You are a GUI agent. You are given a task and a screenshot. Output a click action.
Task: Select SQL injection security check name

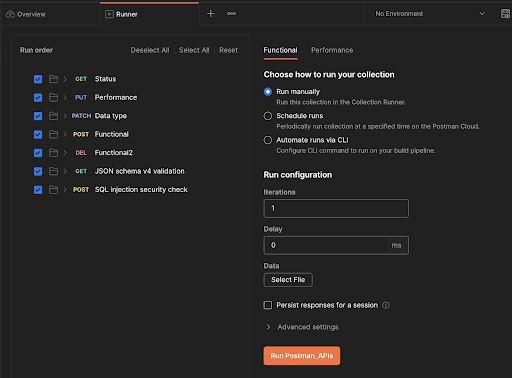click(x=141, y=190)
